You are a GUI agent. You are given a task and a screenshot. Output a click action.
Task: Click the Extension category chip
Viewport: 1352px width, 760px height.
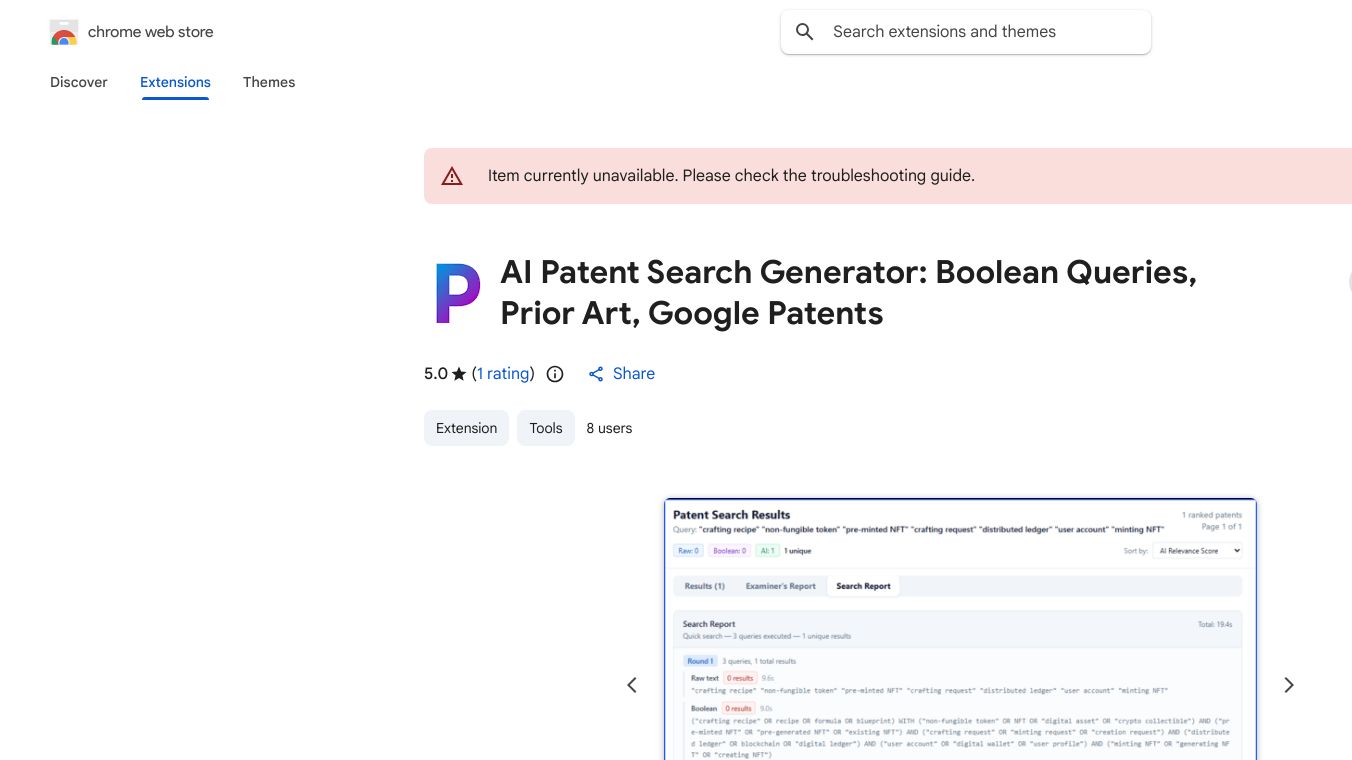pos(466,428)
